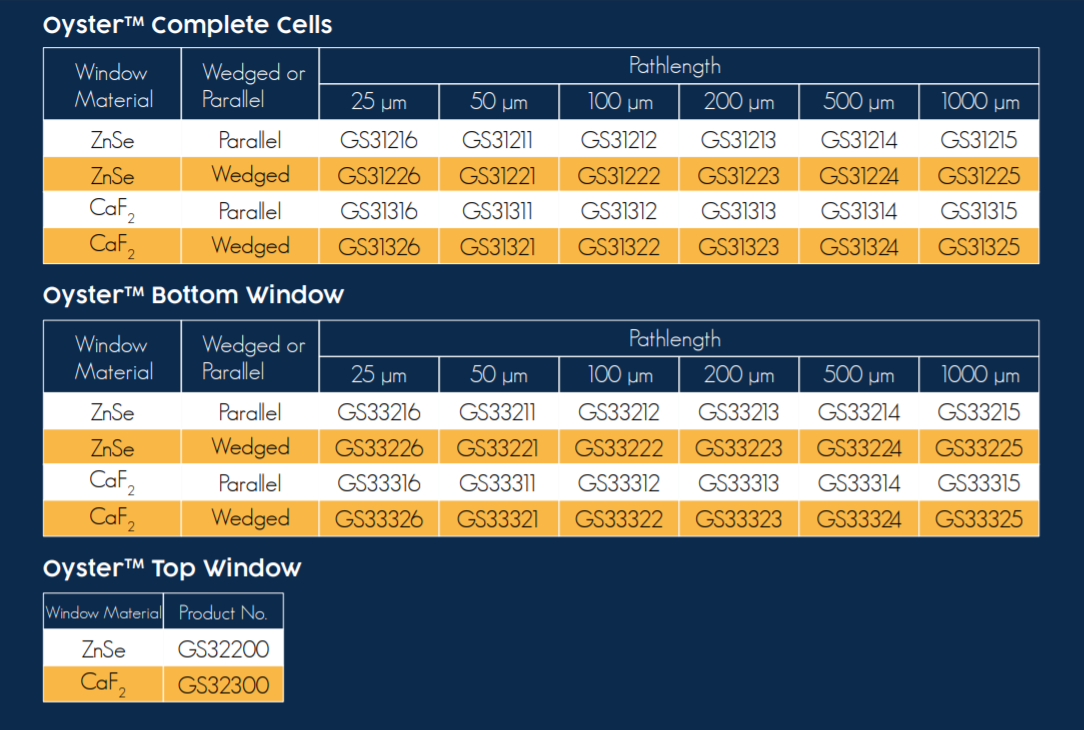Screen dimensions: 1084x730
Task: Select wedged CaF2 cell GS31325
Action: pos(979,247)
